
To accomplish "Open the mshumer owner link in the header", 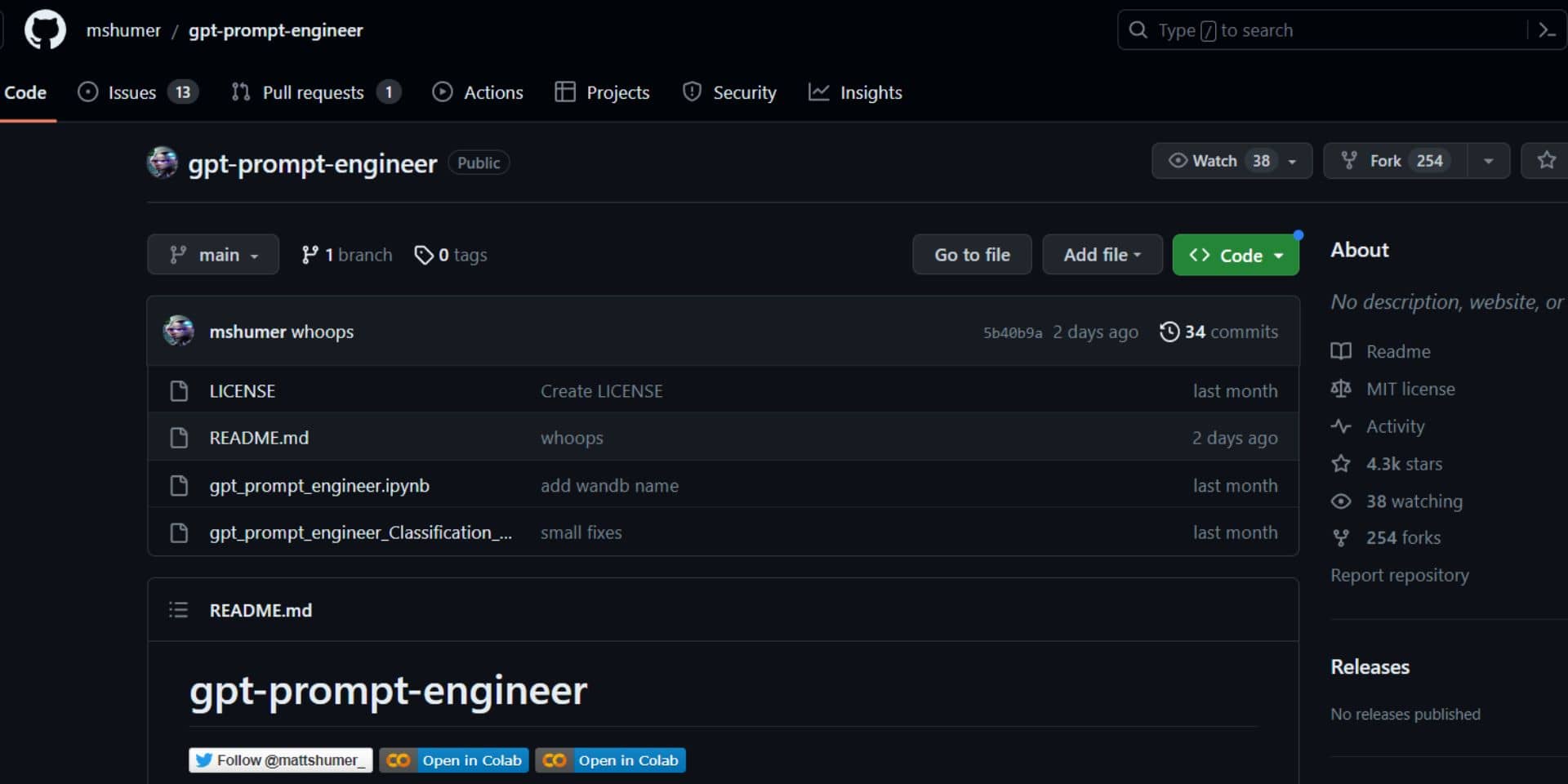I will click(123, 30).
